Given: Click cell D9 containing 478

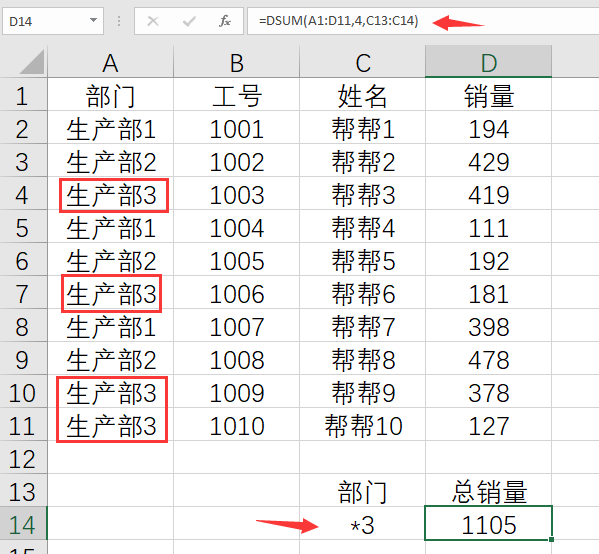Looking at the screenshot, I should tap(489, 358).
